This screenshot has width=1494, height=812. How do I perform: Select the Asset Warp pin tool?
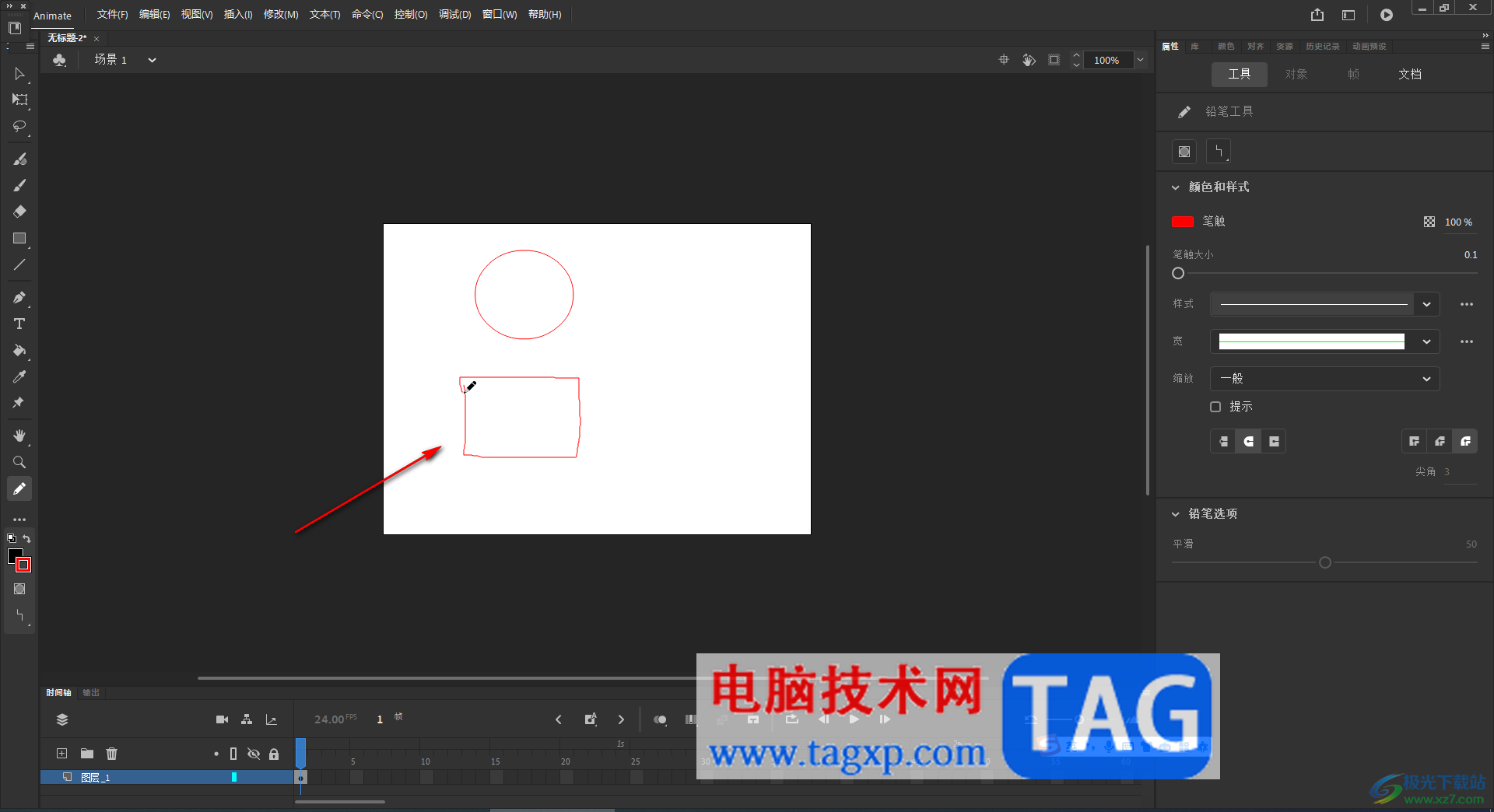point(19,403)
